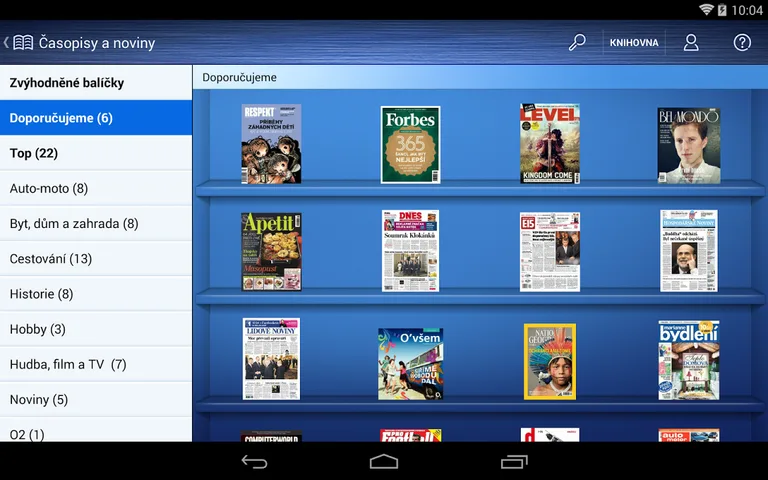Open the E15 newspaper cover

coord(550,252)
